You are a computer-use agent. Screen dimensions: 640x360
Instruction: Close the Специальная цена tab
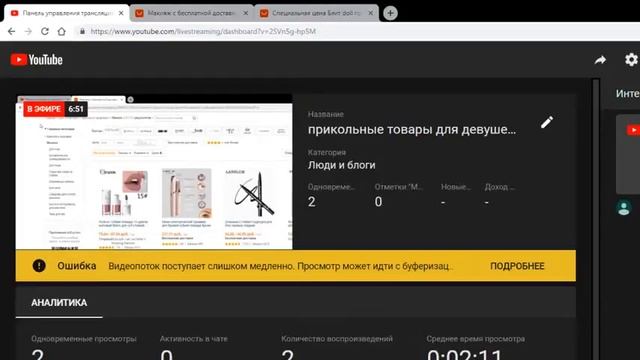click(x=371, y=13)
